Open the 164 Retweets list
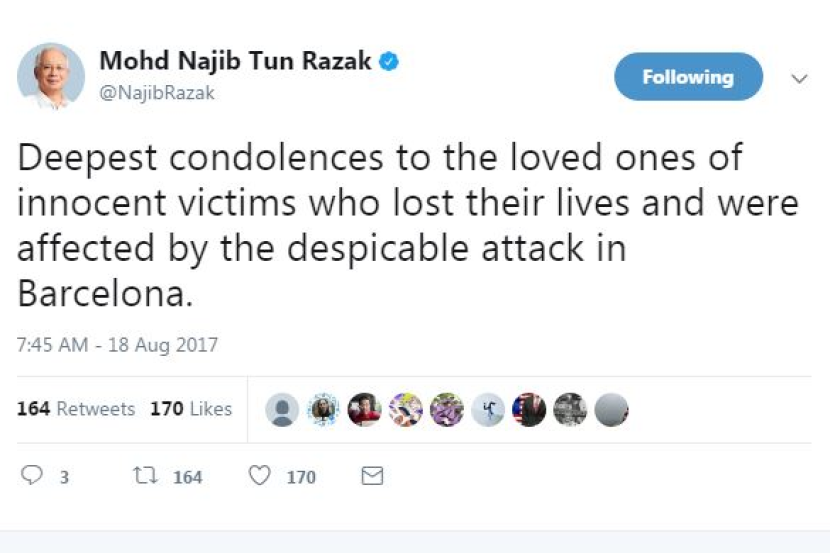The height and width of the screenshot is (553, 830). pos(76,409)
